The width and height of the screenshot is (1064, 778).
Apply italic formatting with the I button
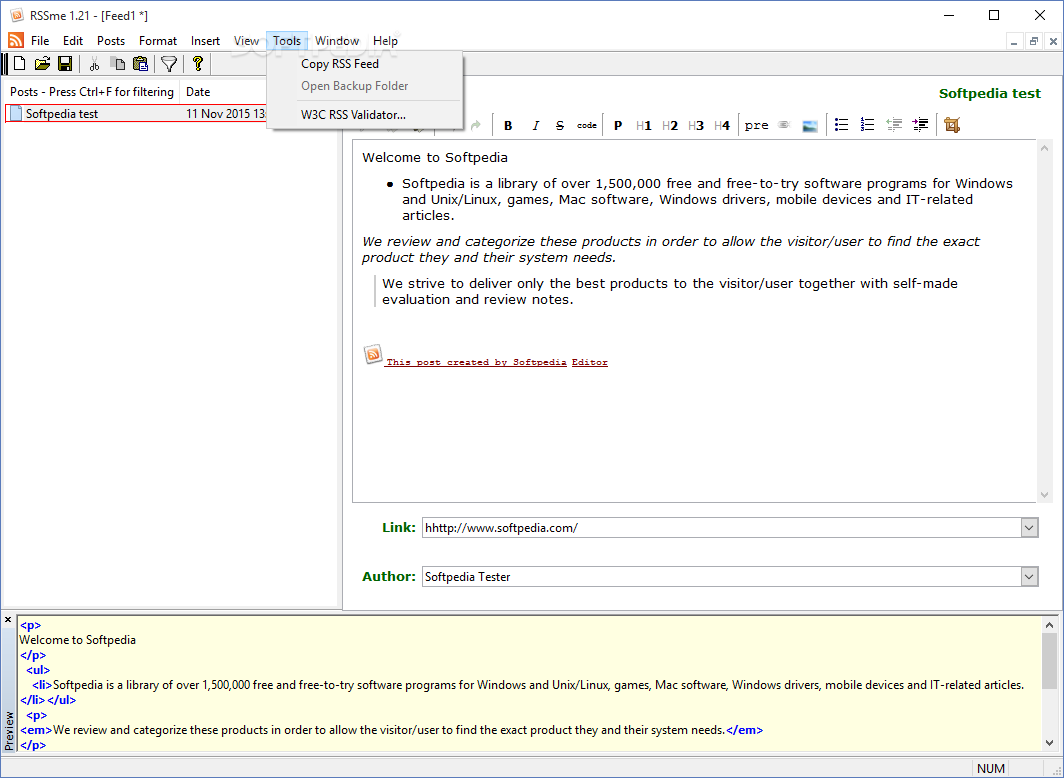coord(535,125)
